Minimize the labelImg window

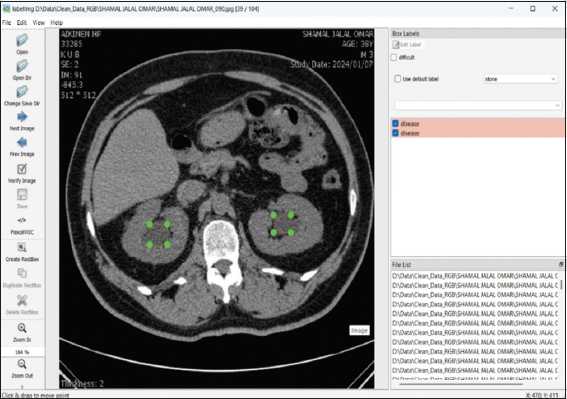[511, 8]
